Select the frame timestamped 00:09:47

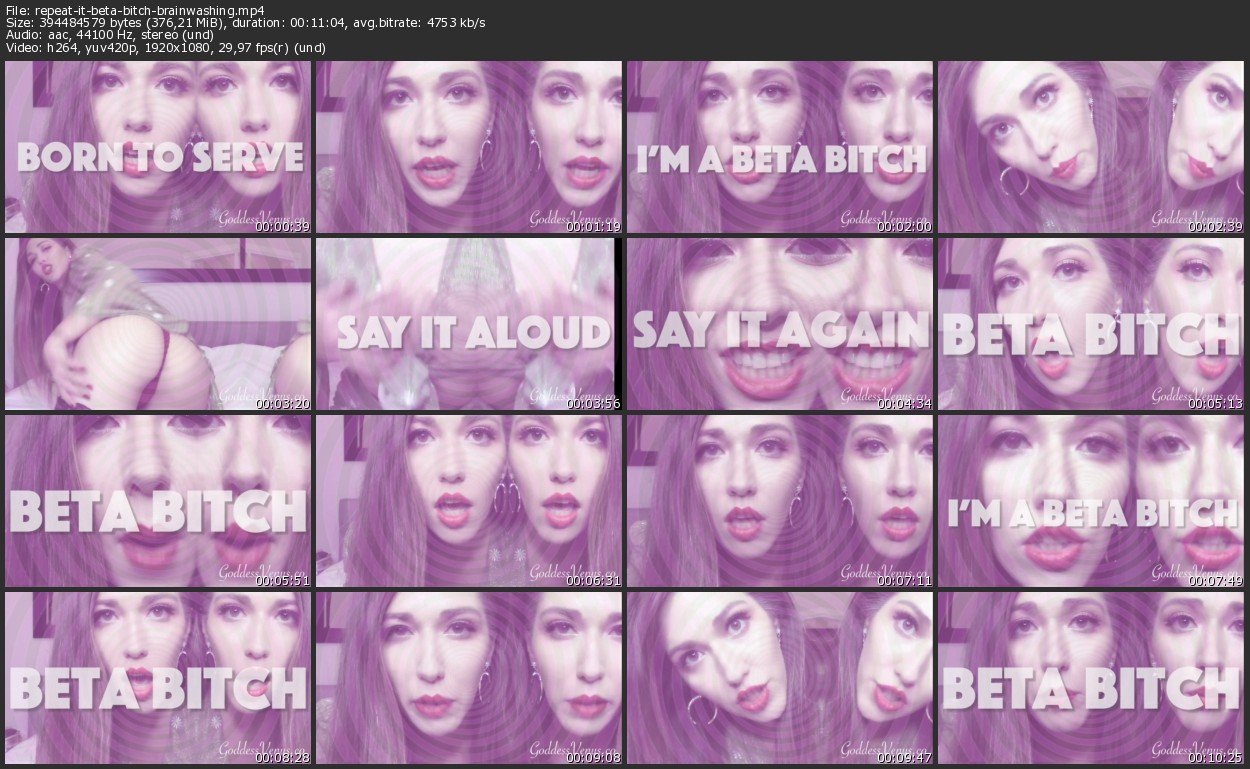[x=779, y=677]
